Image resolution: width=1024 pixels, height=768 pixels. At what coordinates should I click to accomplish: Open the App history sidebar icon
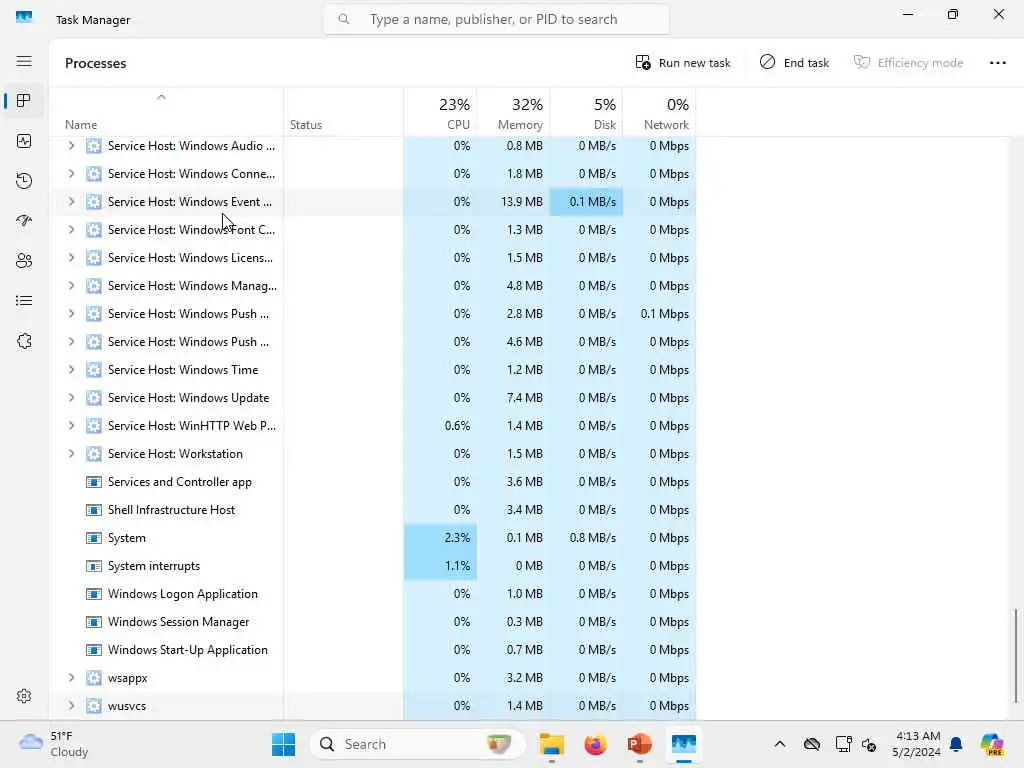pyautogui.click(x=24, y=181)
